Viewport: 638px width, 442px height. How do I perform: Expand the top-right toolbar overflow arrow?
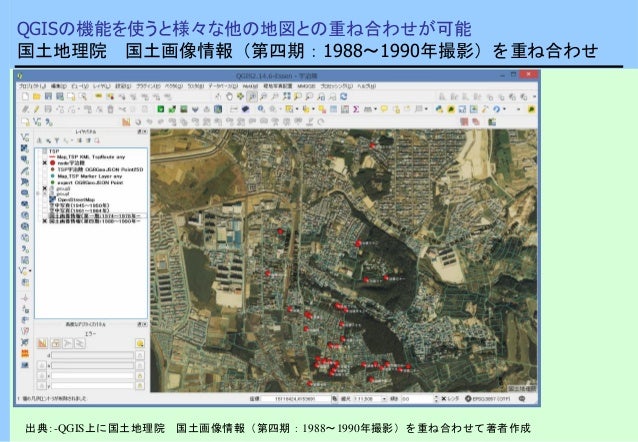point(534,96)
